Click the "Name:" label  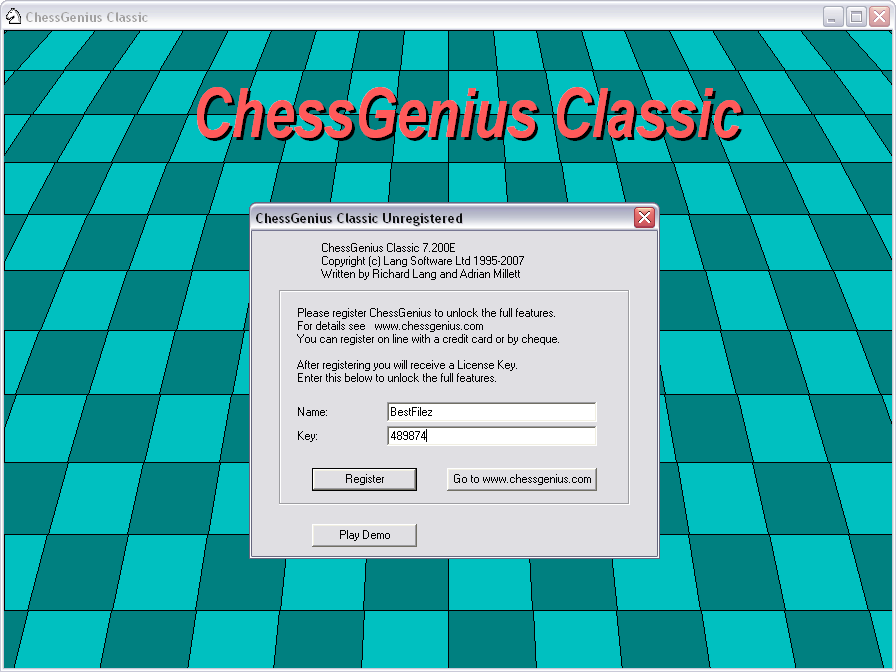click(x=313, y=412)
